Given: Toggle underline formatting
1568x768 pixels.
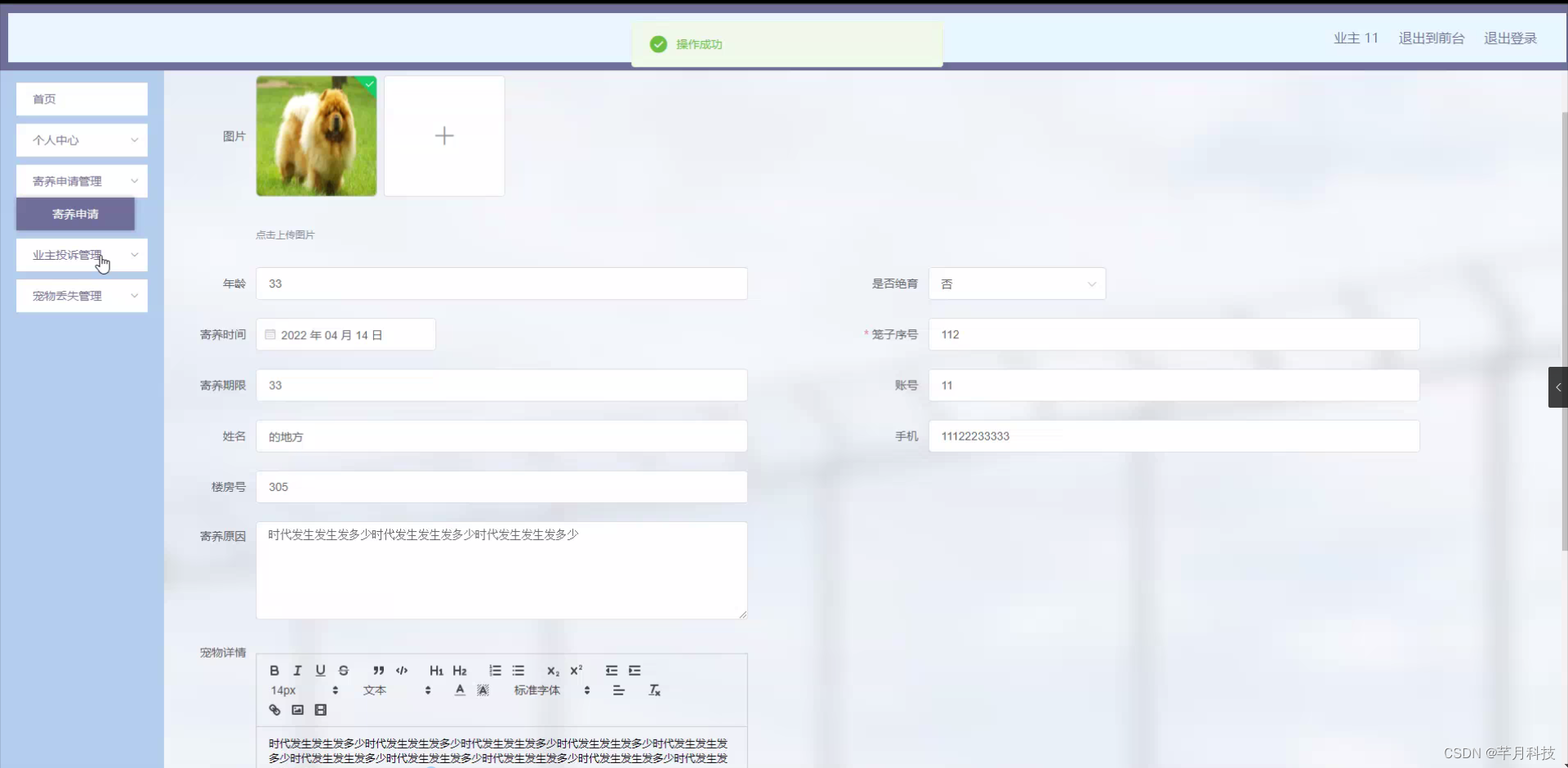Looking at the screenshot, I should (x=320, y=670).
